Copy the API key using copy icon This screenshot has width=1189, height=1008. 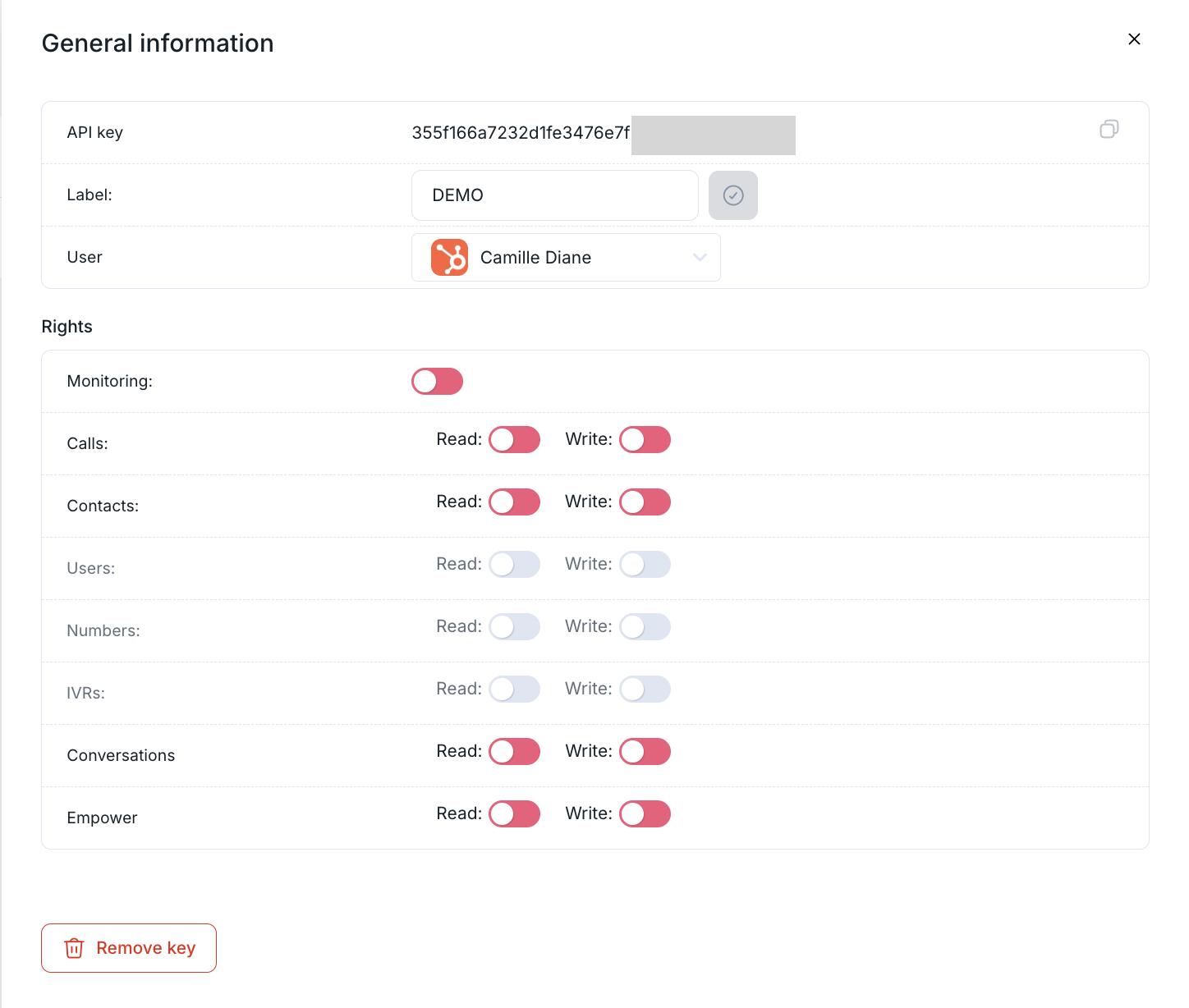(1109, 130)
